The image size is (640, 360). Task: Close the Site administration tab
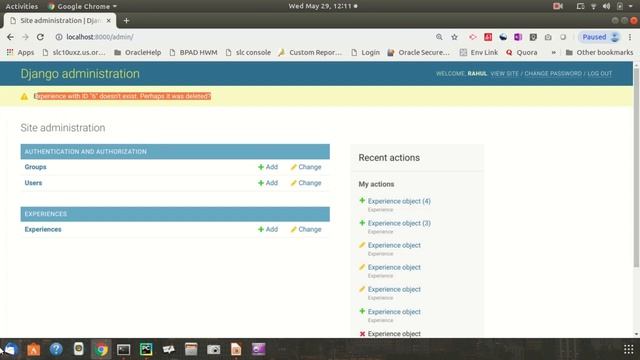click(109, 20)
